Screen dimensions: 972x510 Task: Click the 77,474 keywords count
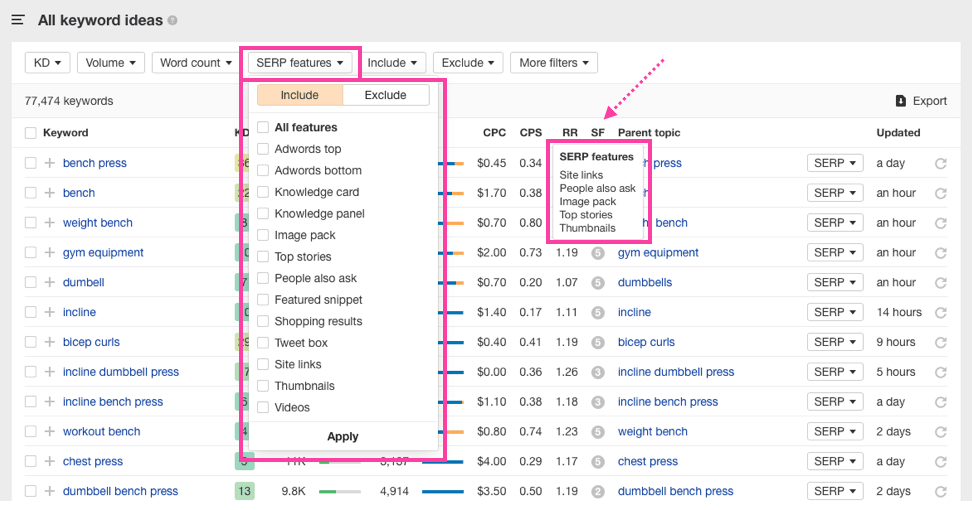click(69, 101)
